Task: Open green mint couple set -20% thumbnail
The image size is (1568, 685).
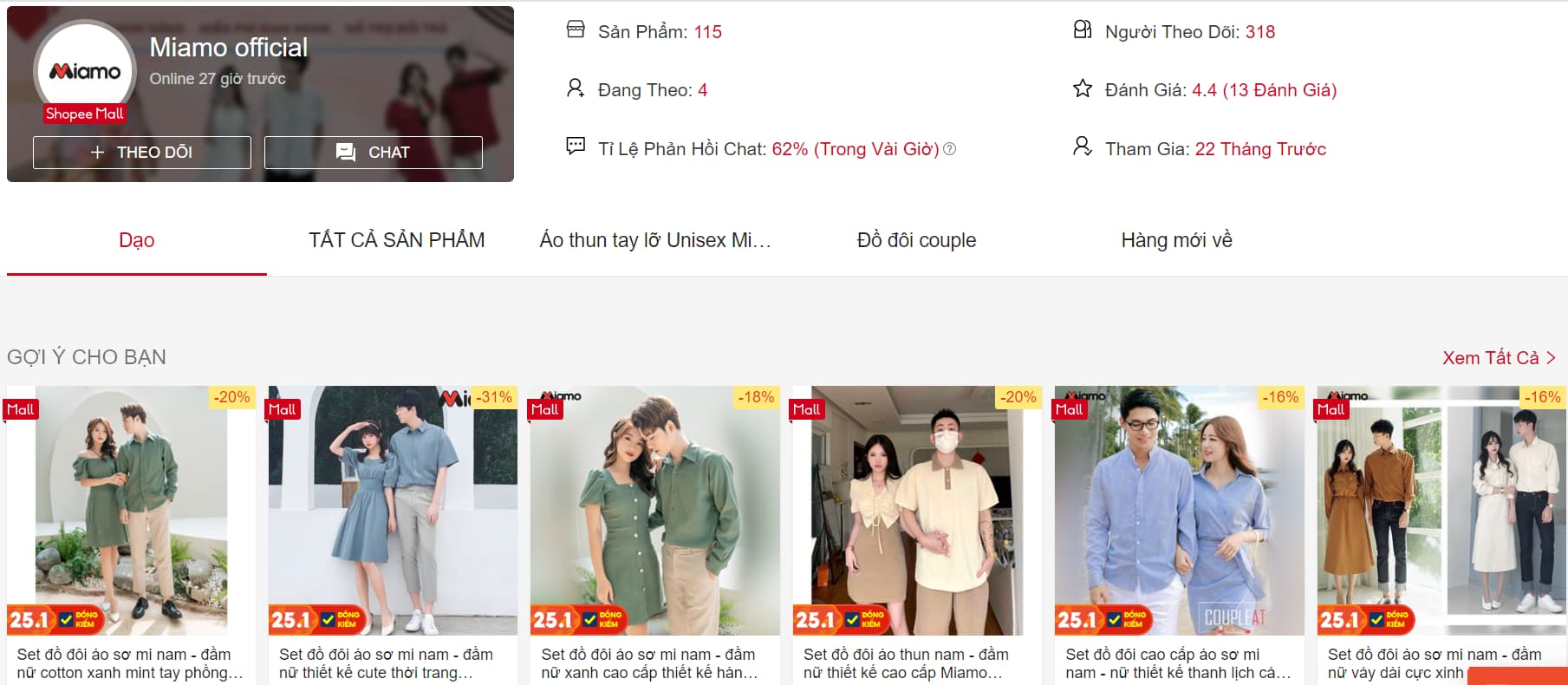Action: (131, 511)
